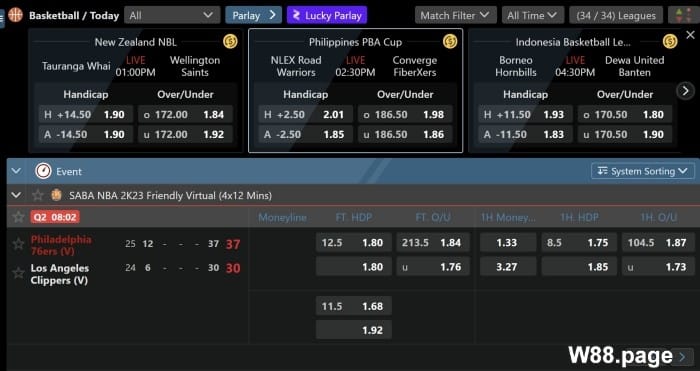Click the FT. HDP column header

(x=354, y=217)
